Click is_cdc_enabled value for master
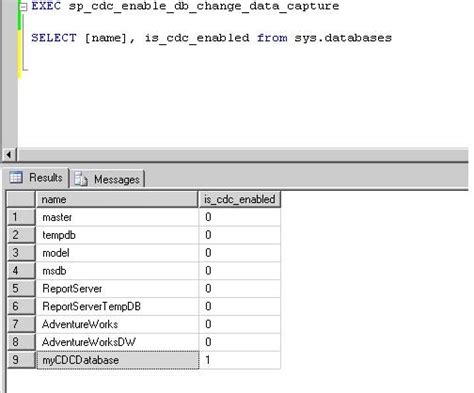Screen dimensions: 474x393 [240, 217]
